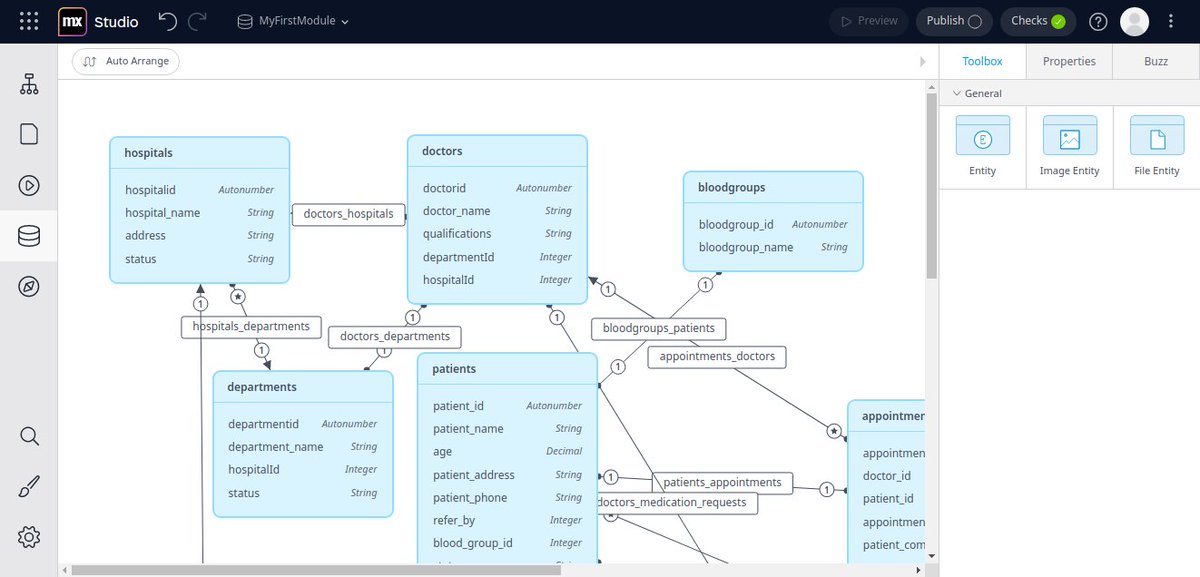Select the departments entity header

pos(303,387)
